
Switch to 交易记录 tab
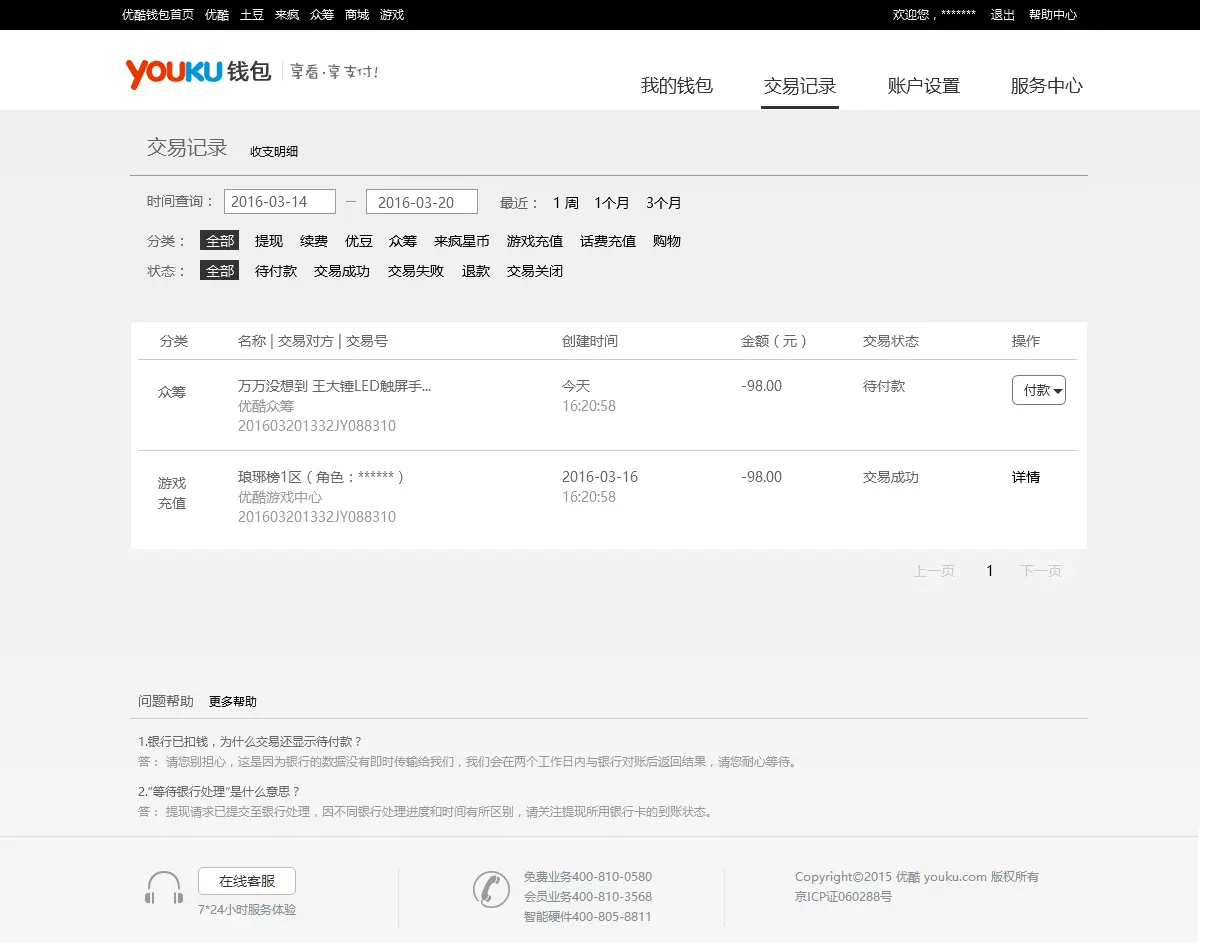pyautogui.click(x=800, y=86)
